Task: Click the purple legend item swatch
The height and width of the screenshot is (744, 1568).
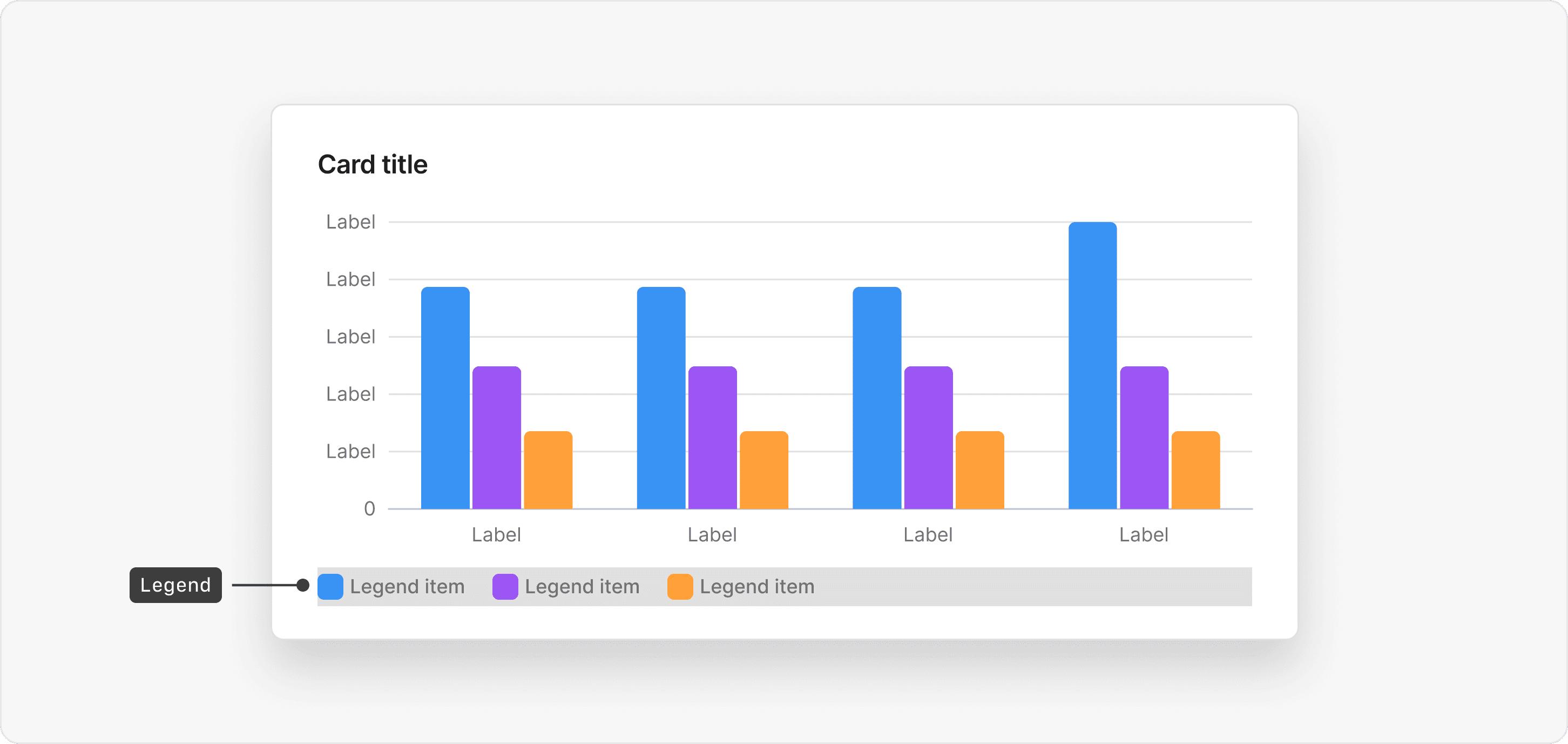Action: click(x=505, y=586)
